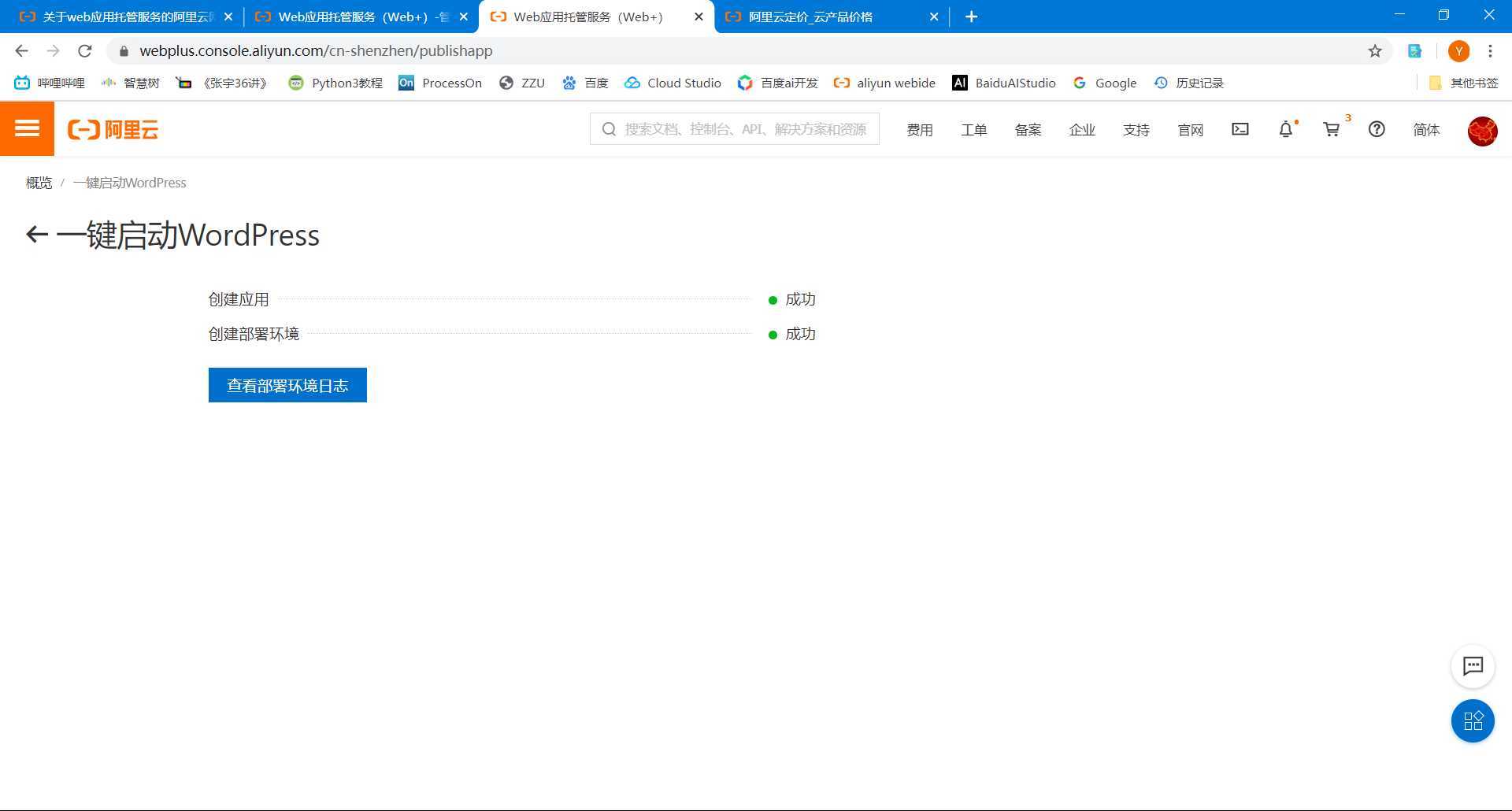Click 查看部署环境日志 button
Viewport: 1512px width, 811px height.
287,385
